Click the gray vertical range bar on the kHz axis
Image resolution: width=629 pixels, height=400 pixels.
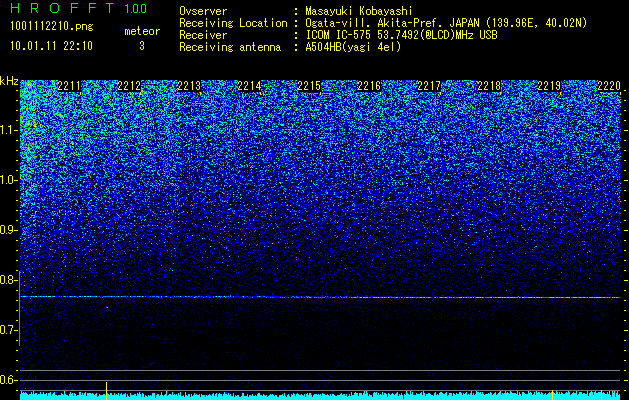coord(20,308)
